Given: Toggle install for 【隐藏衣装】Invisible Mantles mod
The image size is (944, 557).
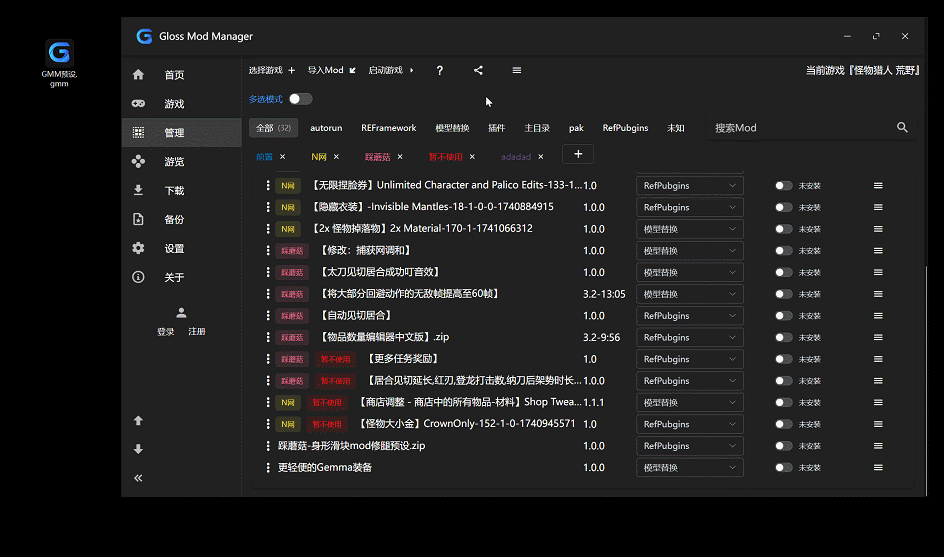Looking at the screenshot, I should click(x=783, y=207).
